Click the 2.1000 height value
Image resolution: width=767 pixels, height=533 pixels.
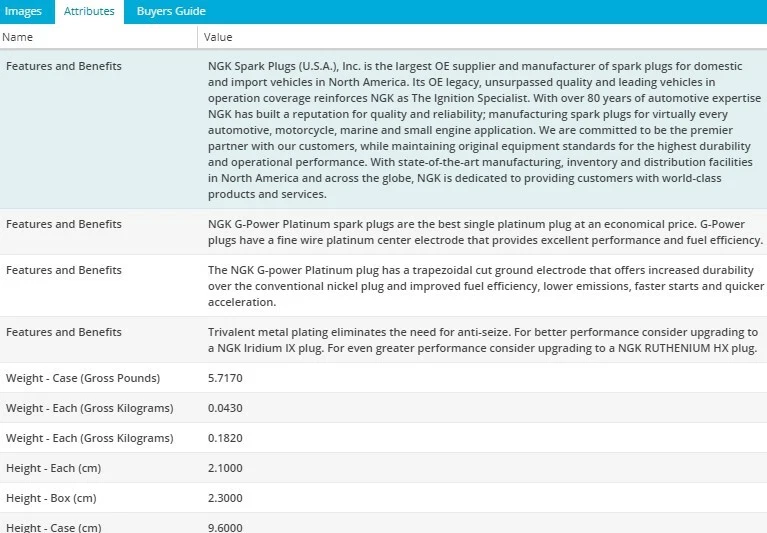[225, 468]
